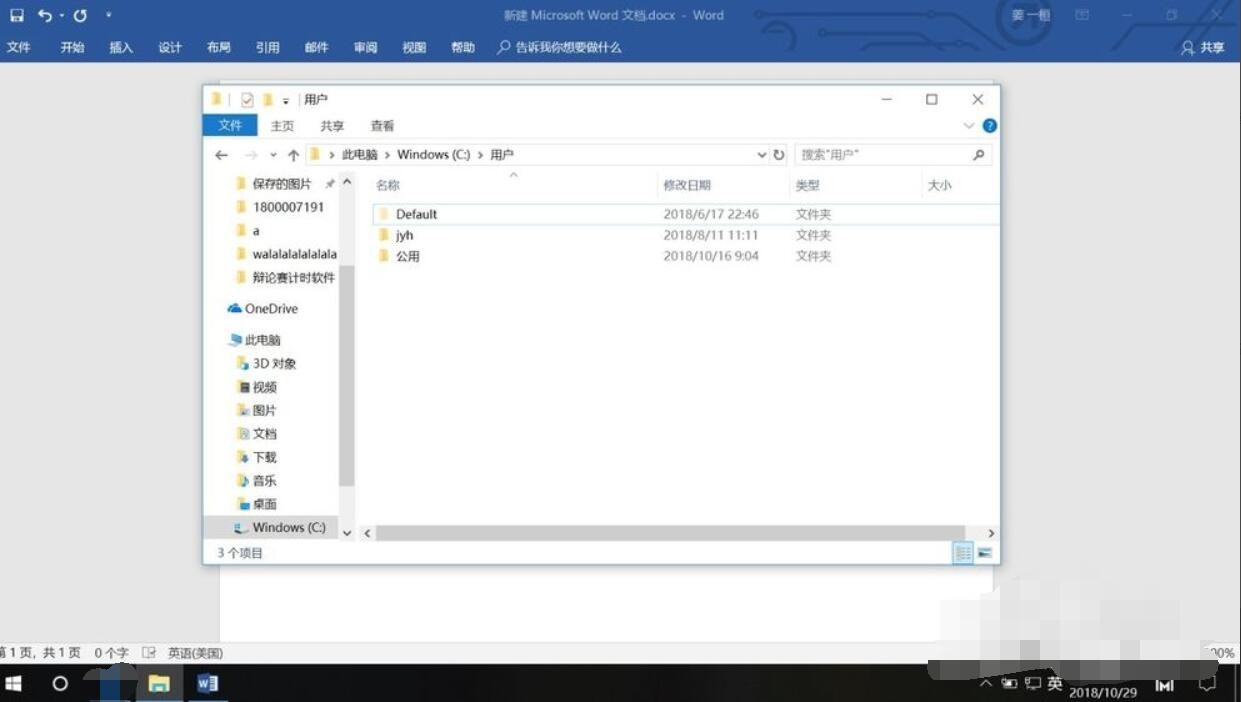Select 辩论赛计时软件 in the navigation pane

coord(293,277)
